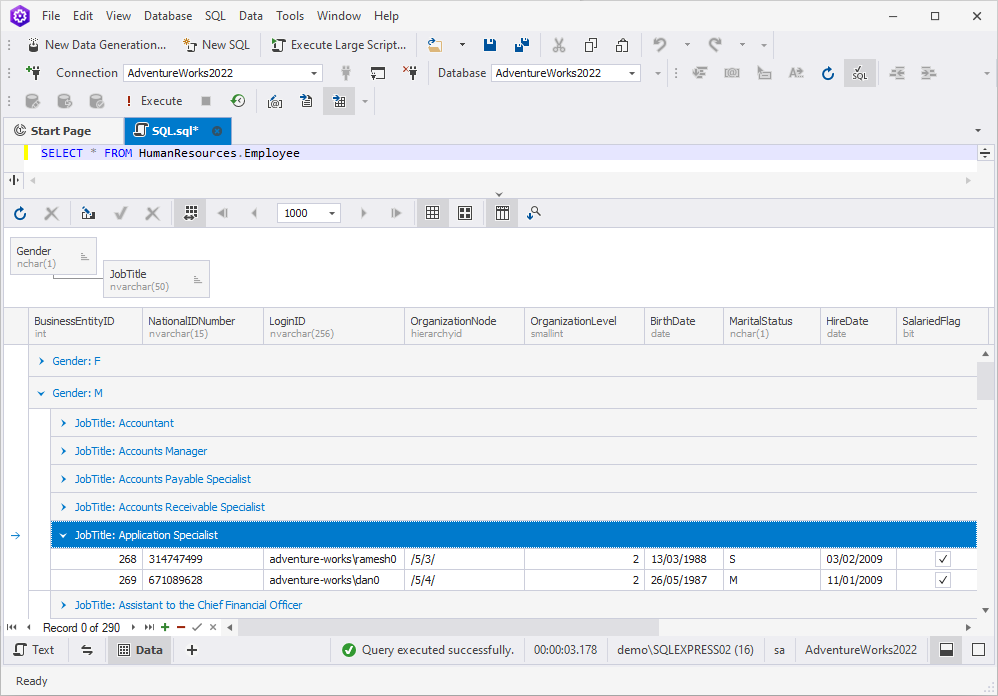
Task: Expand JobTitle: Accounts Receivable Specialist group
Action: (x=64, y=507)
